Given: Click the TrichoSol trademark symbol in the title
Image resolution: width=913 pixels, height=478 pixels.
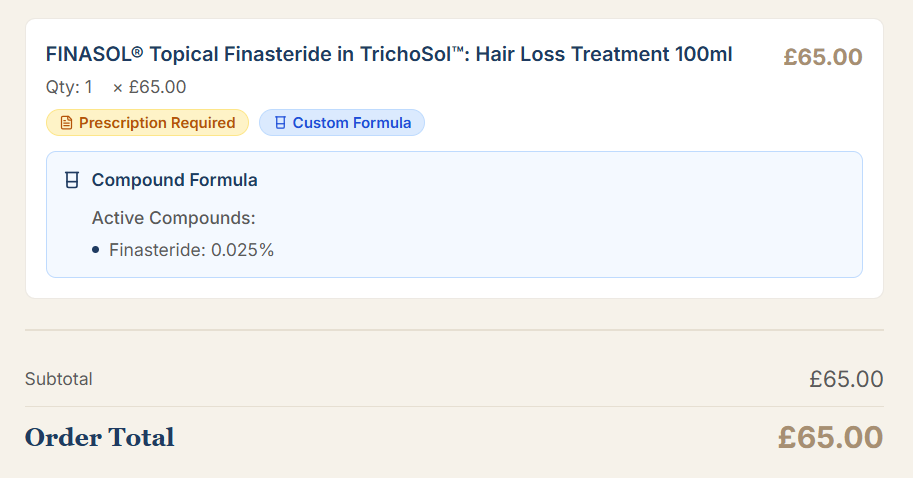Looking at the screenshot, I should pyautogui.click(x=458, y=51).
